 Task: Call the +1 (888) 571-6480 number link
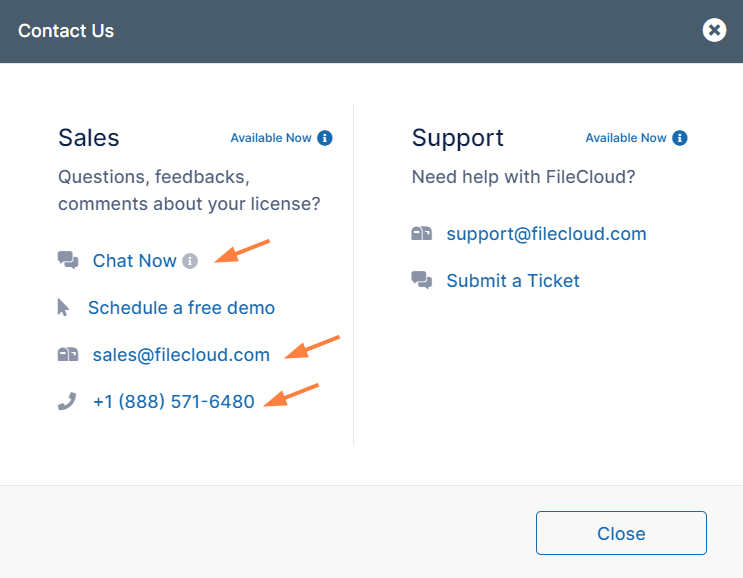click(x=173, y=401)
